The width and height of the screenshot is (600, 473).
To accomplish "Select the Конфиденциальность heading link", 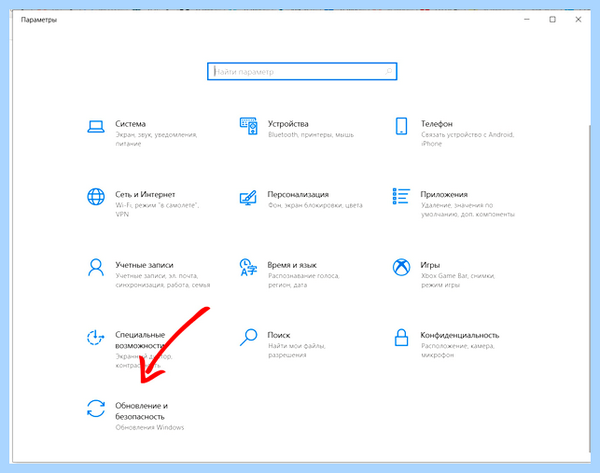I will (460, 335).
